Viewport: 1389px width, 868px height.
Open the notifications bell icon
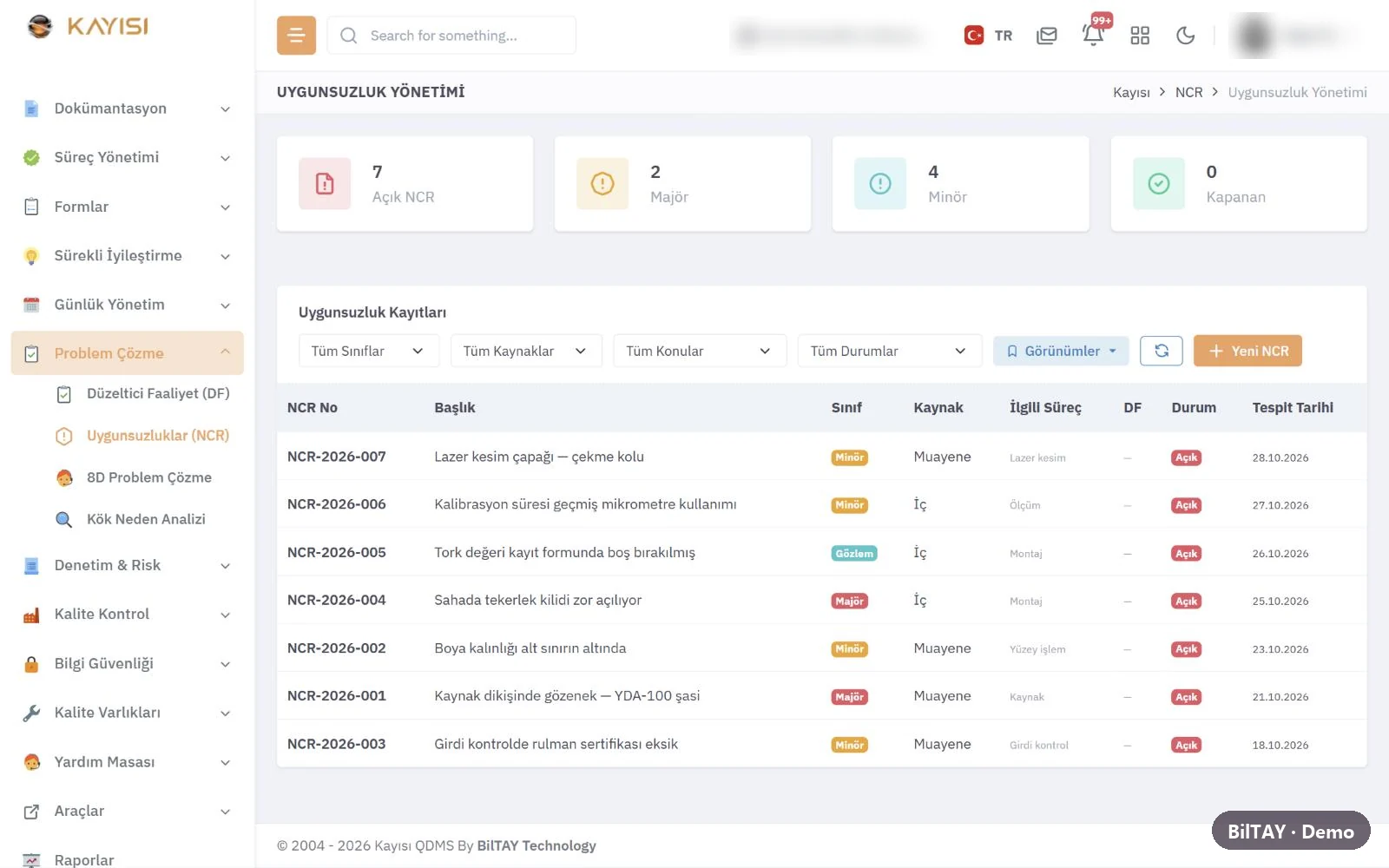click(1093, 35)
